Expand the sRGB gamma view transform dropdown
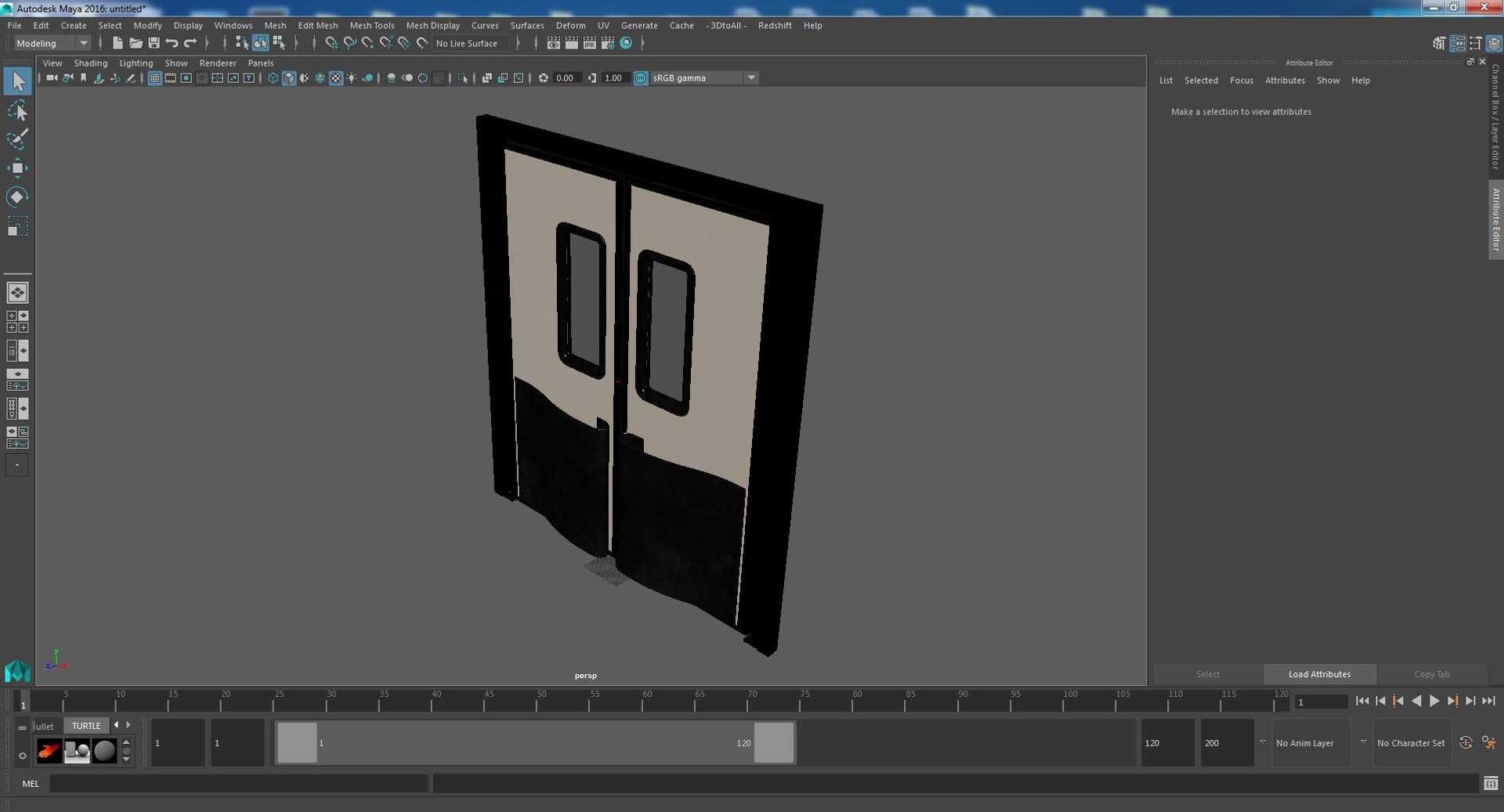 click(750, 78)
